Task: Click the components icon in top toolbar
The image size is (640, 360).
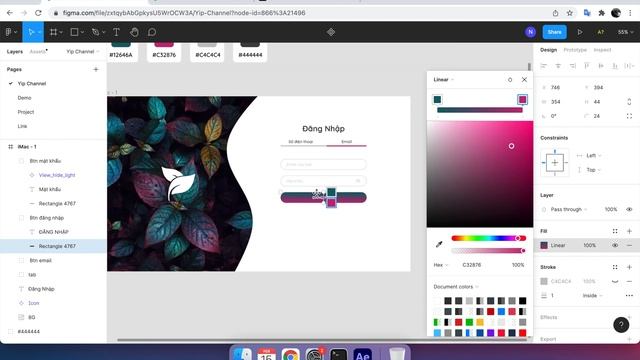Action: 331,32
